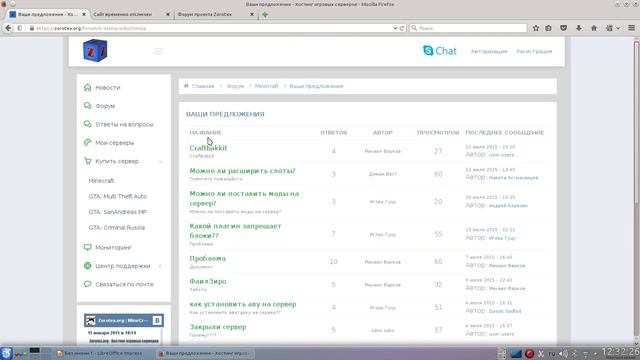The width and height of the screenshot is (640, 360).
Task: Open the Проблема forum topic
Action: click(207, 259)
